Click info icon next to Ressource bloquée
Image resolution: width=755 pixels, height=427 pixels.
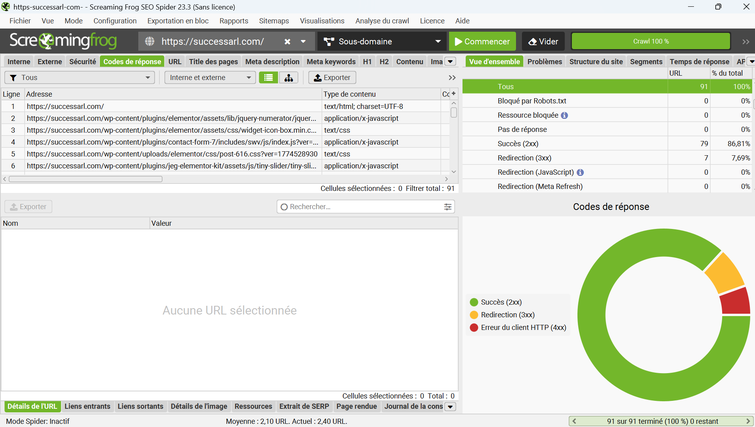coord(564,115)
